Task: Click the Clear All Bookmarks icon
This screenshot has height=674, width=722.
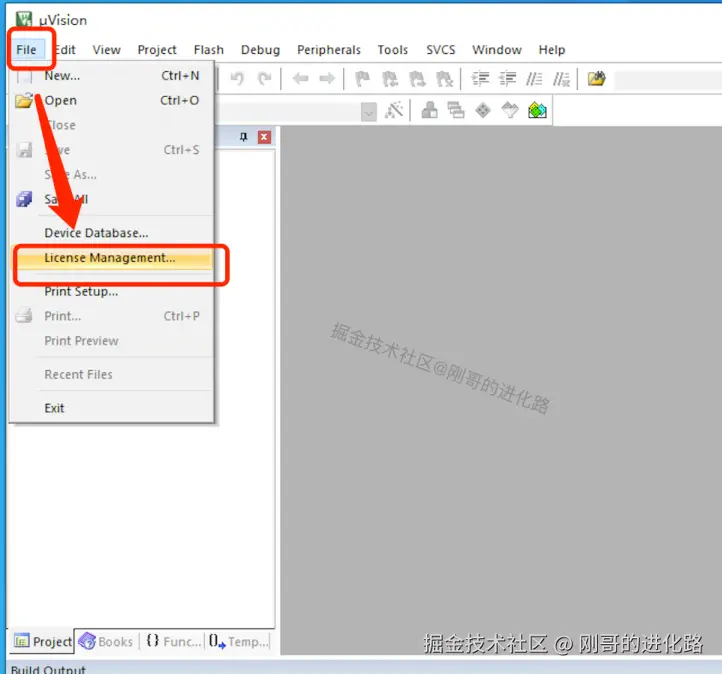Action: [x=444, y=79]
